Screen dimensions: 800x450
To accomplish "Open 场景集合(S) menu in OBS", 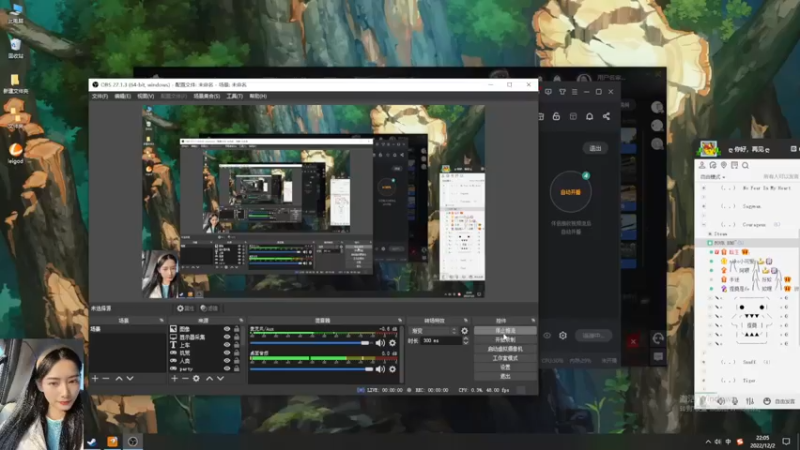I will tap(207, 96).
